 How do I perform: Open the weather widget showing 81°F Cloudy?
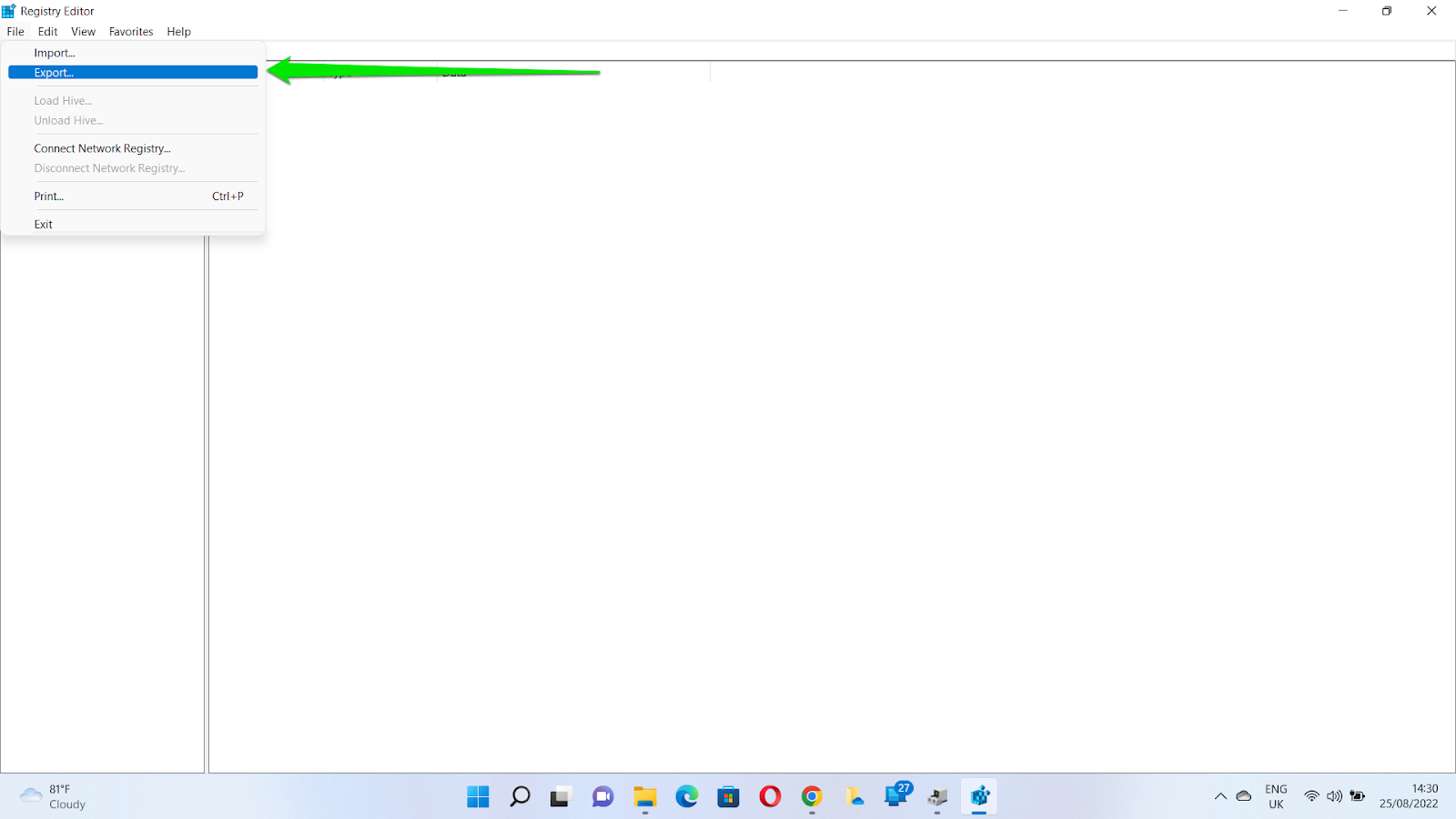point(54,797)
